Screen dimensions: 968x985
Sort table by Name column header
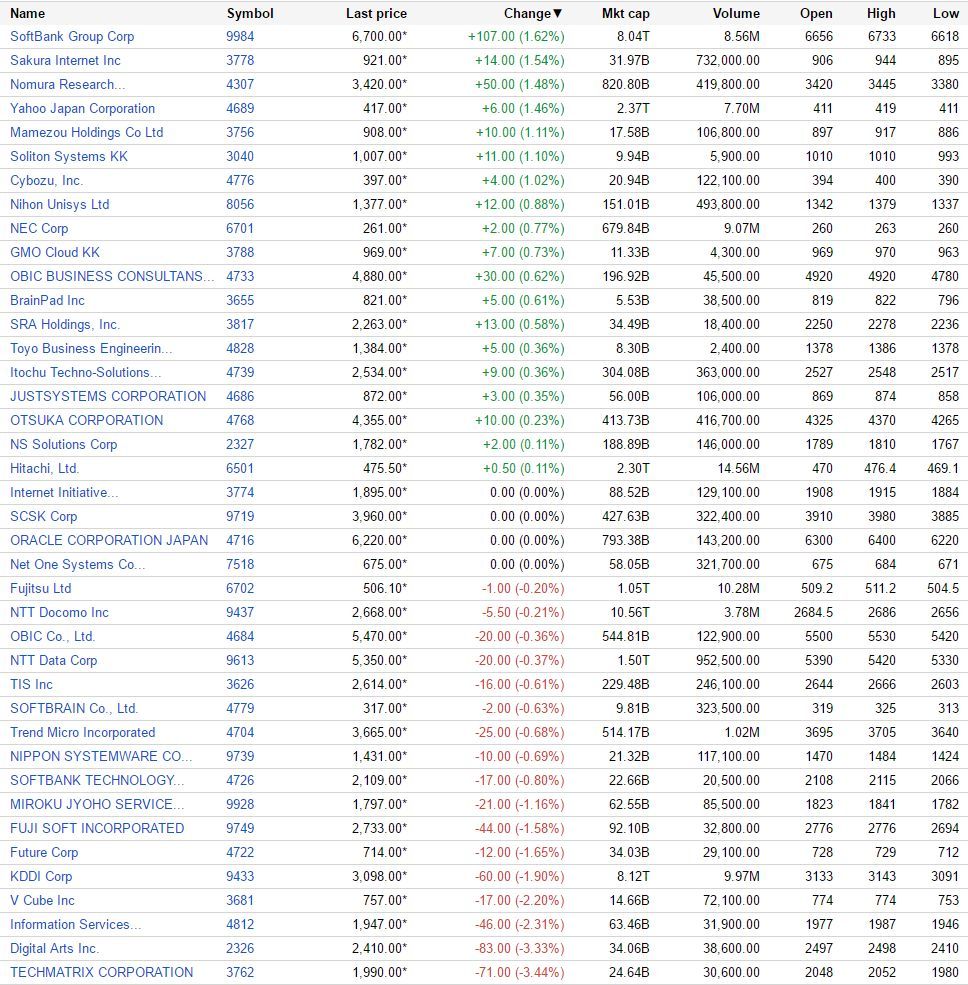(x=28, y=13)
